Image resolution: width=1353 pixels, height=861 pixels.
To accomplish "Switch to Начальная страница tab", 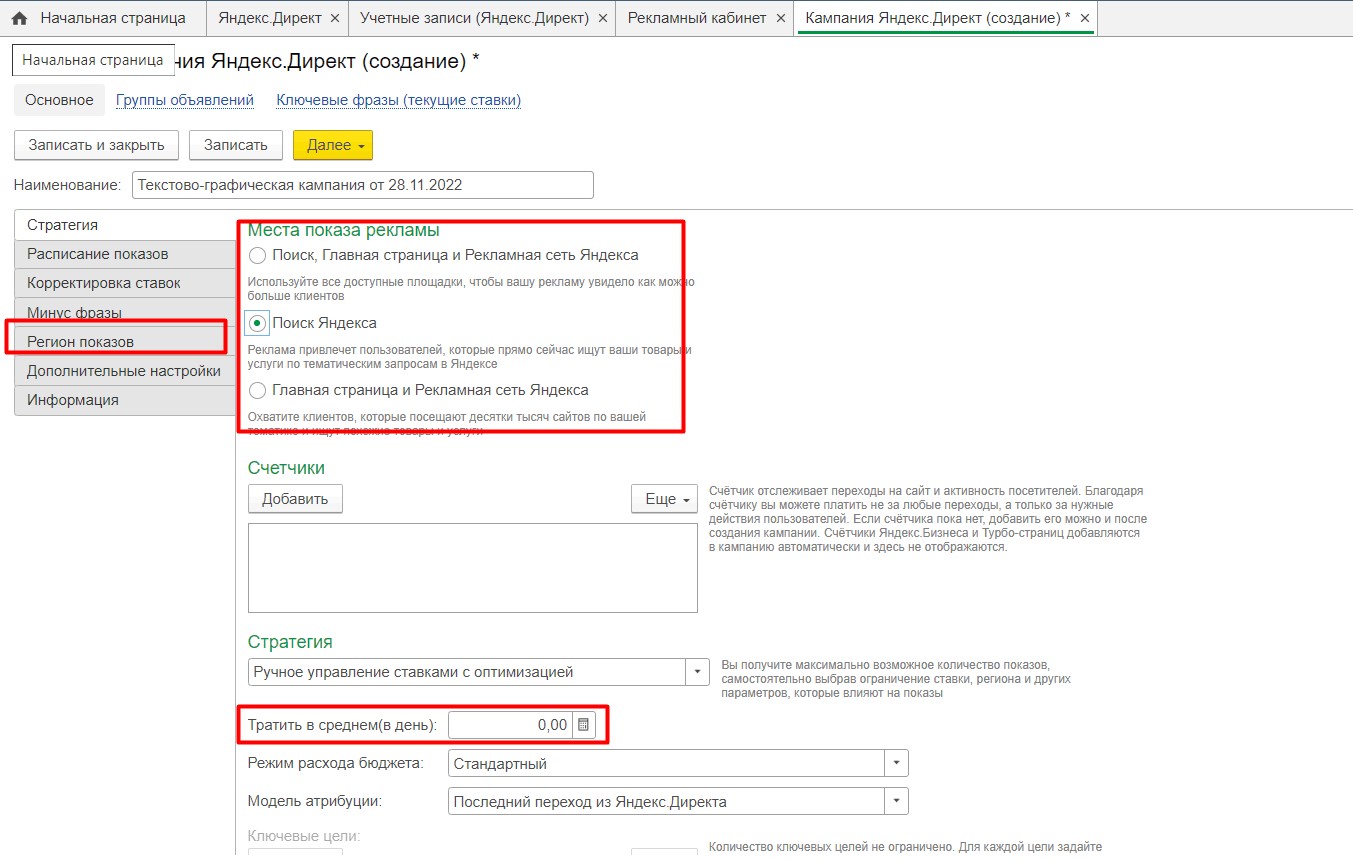I will click(113, 18).
